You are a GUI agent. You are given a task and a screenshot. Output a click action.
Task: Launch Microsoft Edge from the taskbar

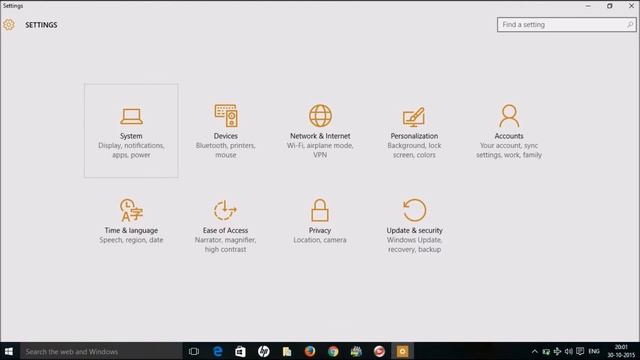tap(218, 351)
